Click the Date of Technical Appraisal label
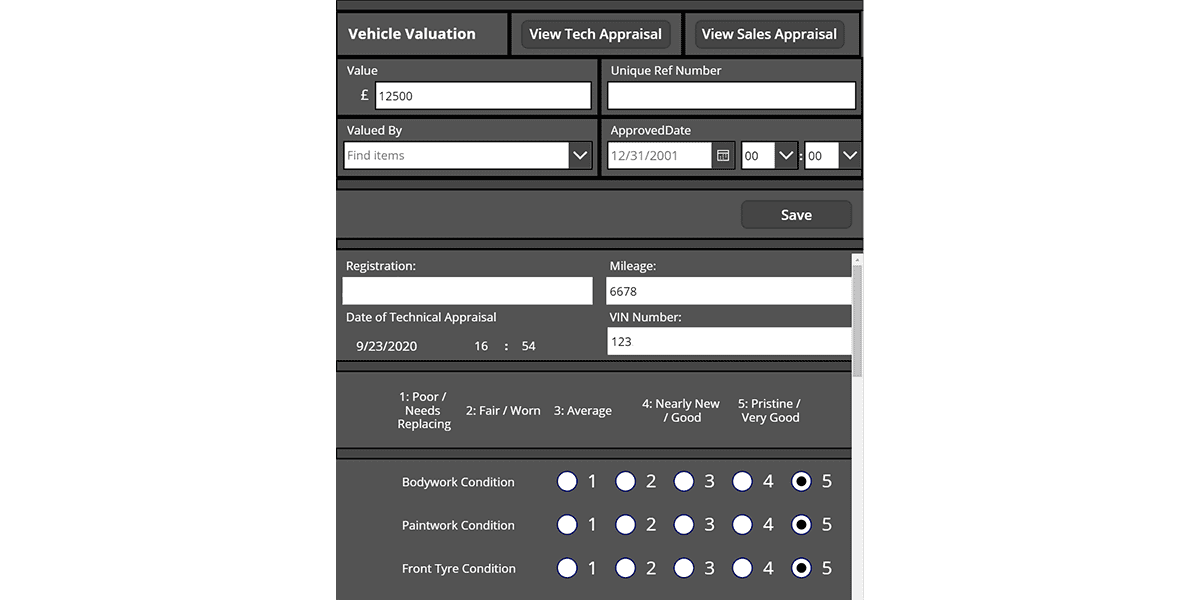 pos(421,317)
